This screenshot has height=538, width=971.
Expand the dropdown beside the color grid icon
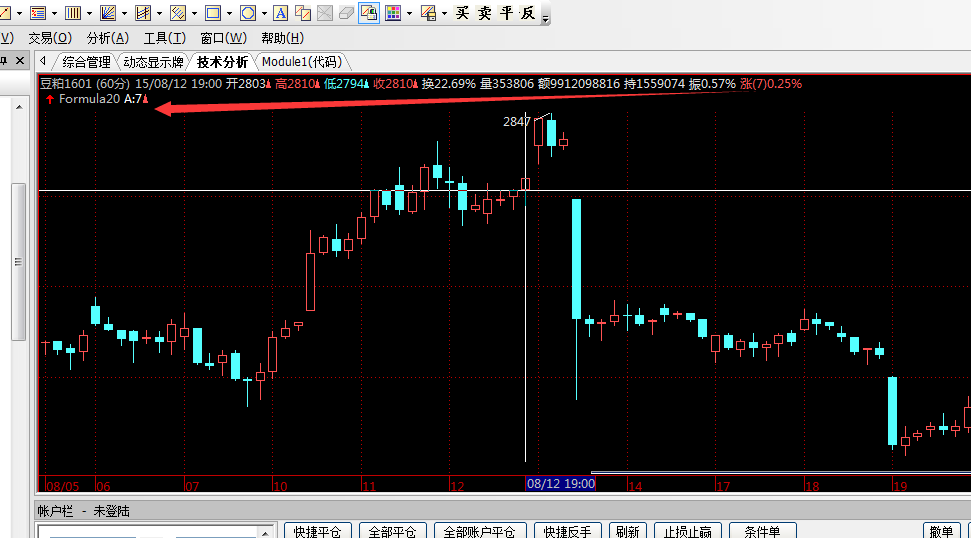tap(409, 14)
